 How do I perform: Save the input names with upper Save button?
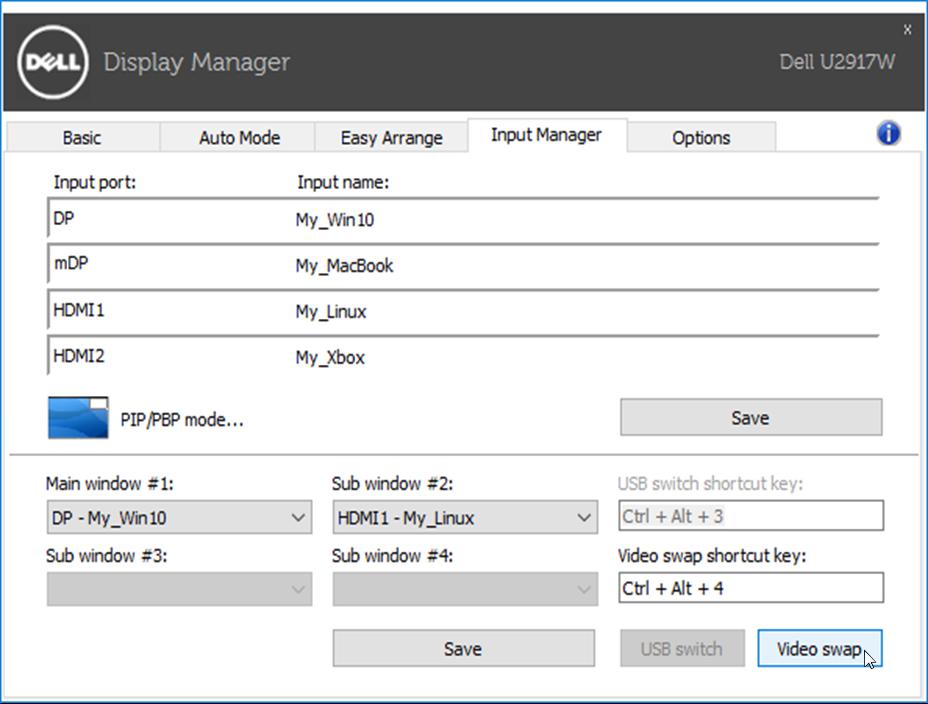pyautogui.click(x=751, y=418)
